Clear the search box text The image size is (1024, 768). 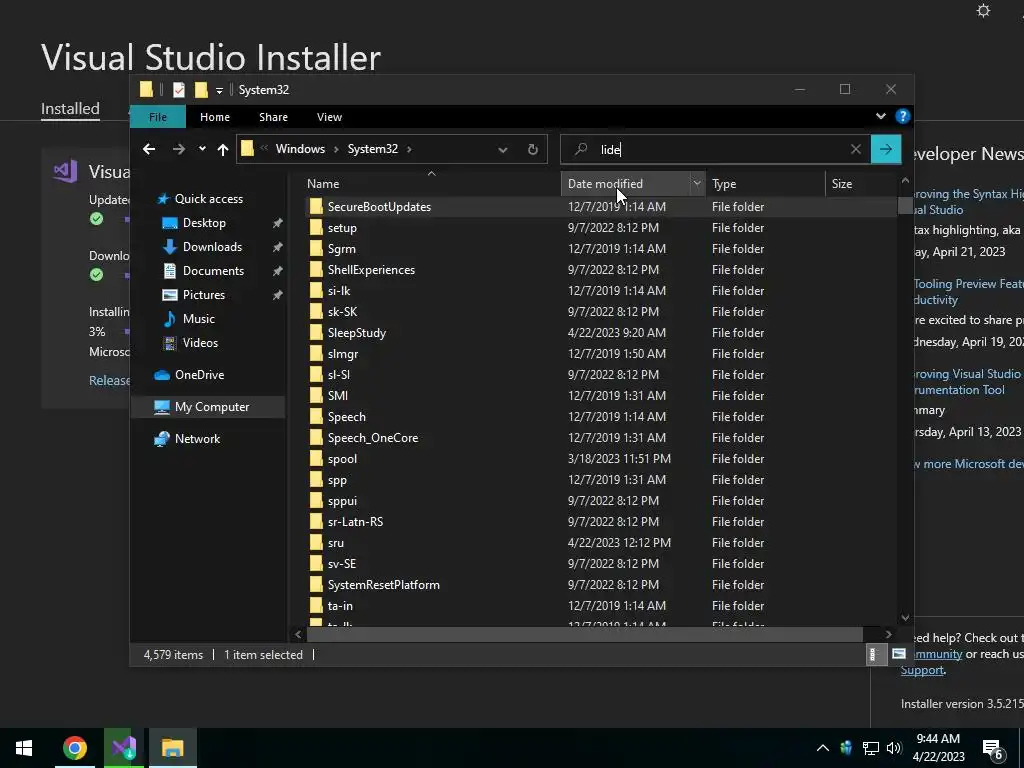[x=856, y=149]
